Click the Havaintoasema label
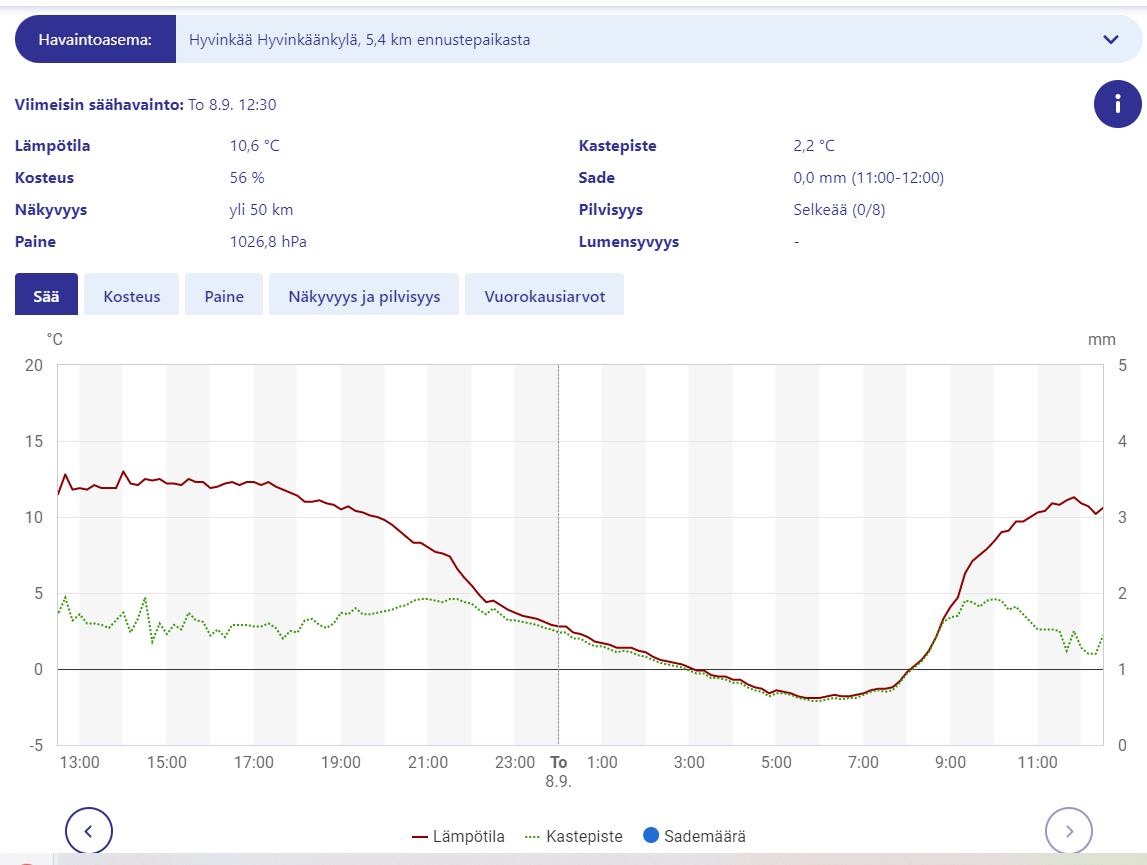Viewport: 1147px width, 865px height. (95, 40)
